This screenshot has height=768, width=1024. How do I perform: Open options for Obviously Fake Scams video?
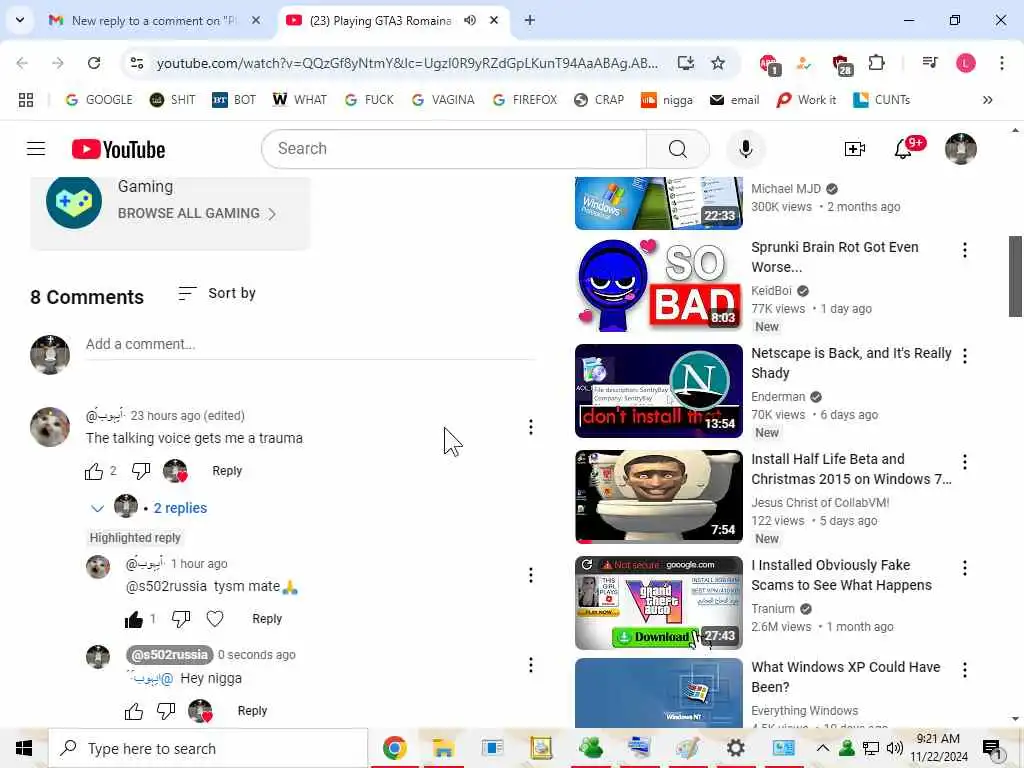pyautogui.click(x=965, y=568)
